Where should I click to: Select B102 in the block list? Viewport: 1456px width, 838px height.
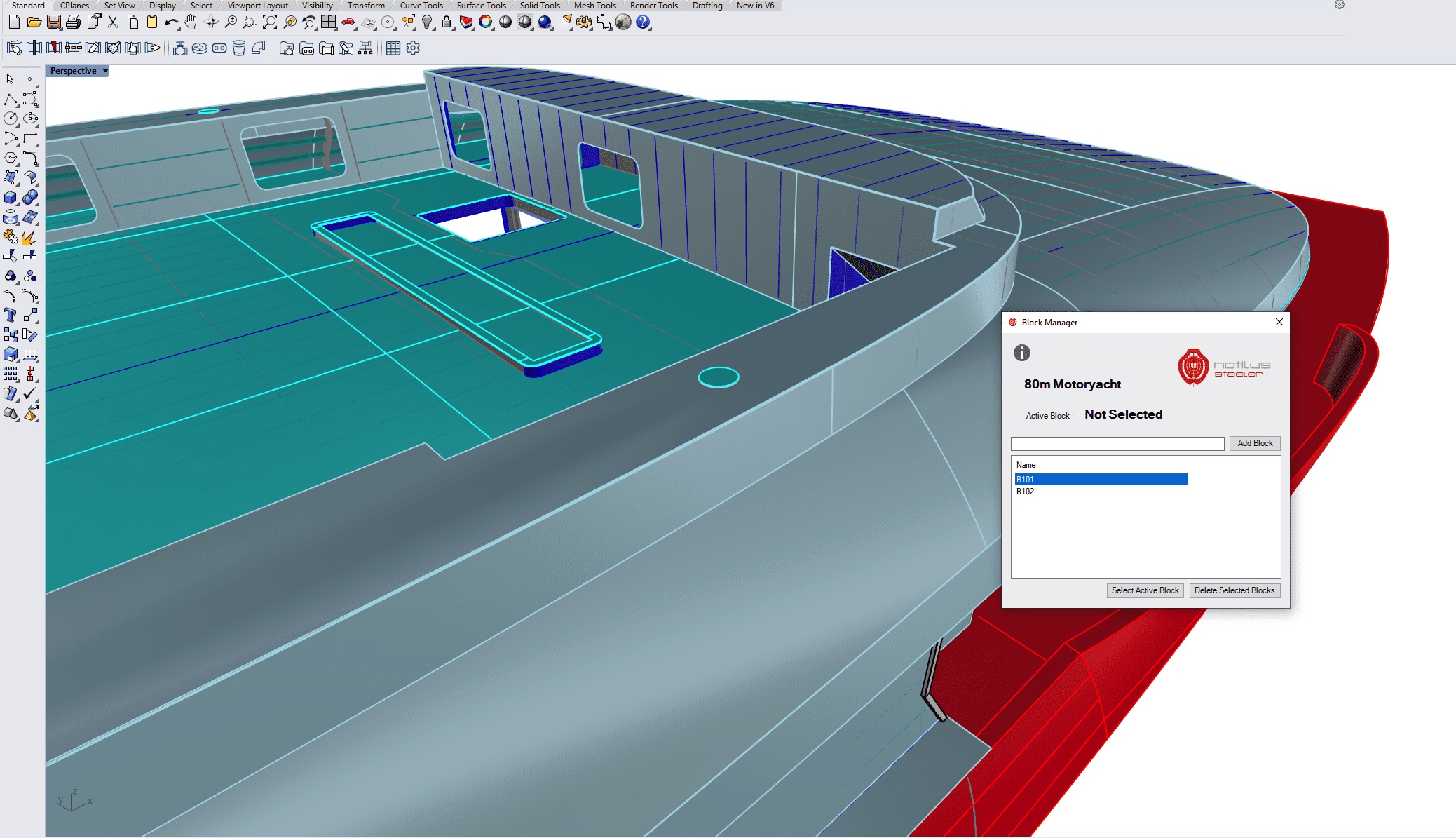pos(1026,492)
